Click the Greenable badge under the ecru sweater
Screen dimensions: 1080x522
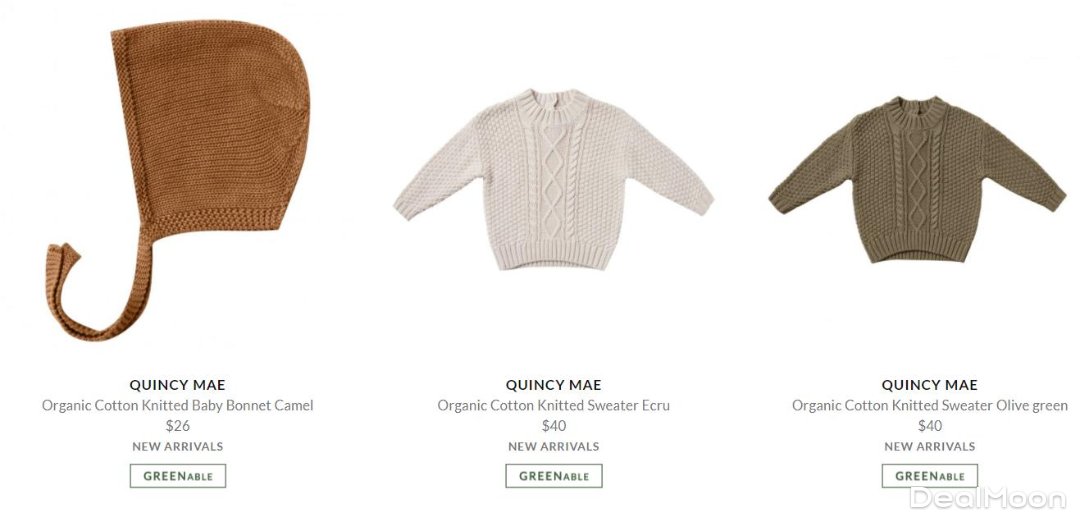click(x=554, y=476)
